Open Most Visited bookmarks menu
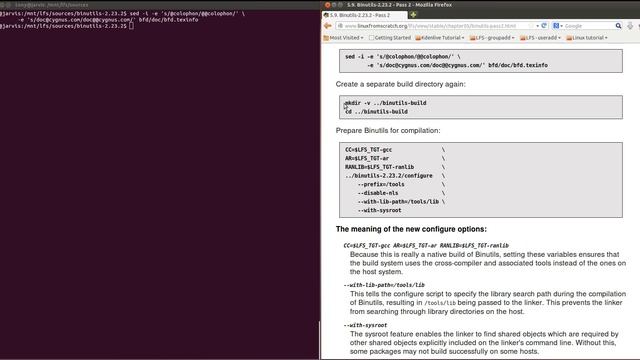The image size is (640, 360). point(343,38)
